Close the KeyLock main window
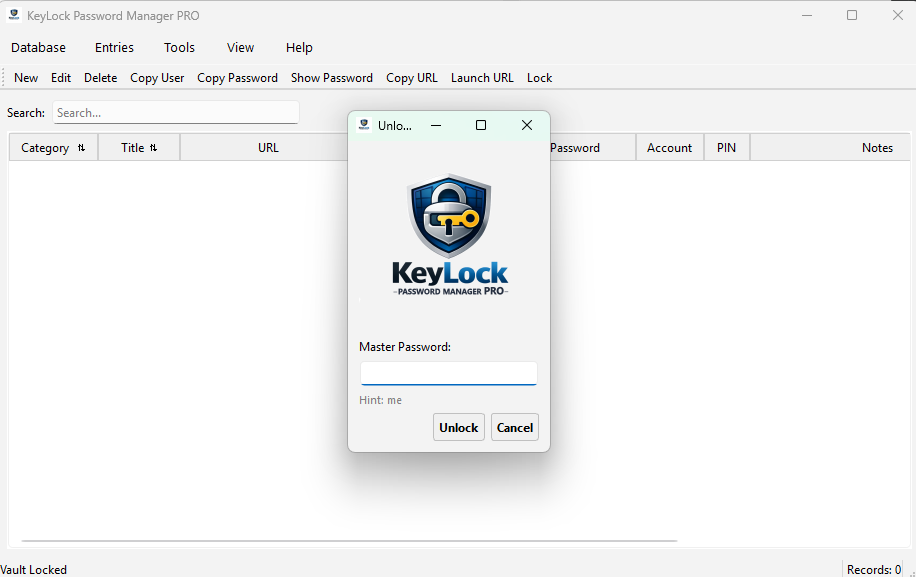The height and width of the screenshot is (577, 916). [898, 15]
